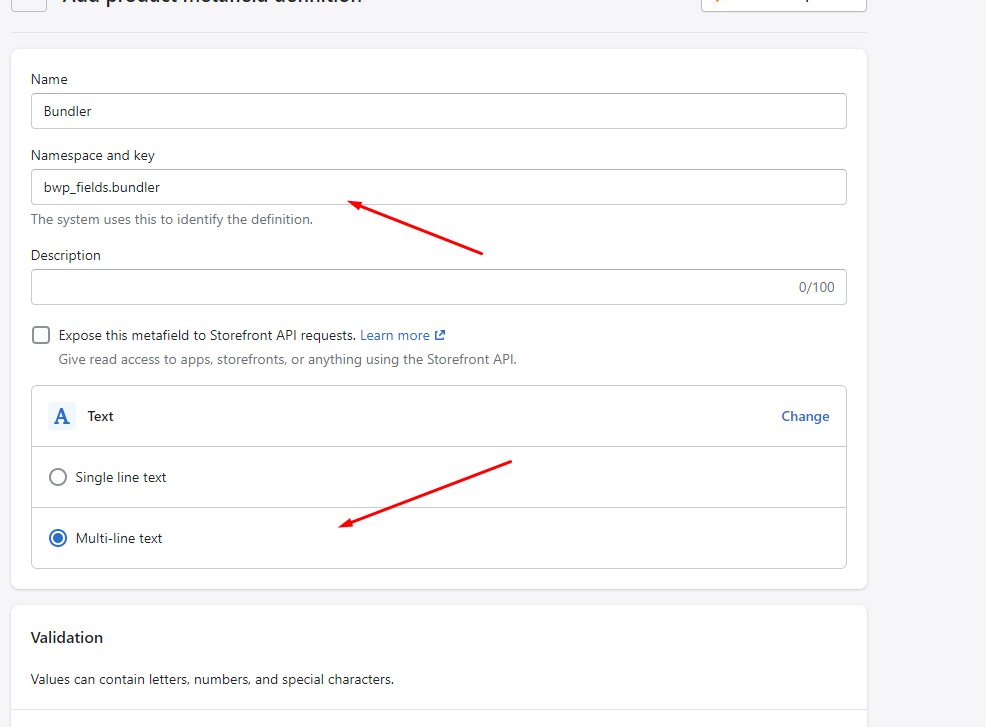Click Change to pick another content type
The width and height of the screenshot is (986, 727).
(804, 416)
